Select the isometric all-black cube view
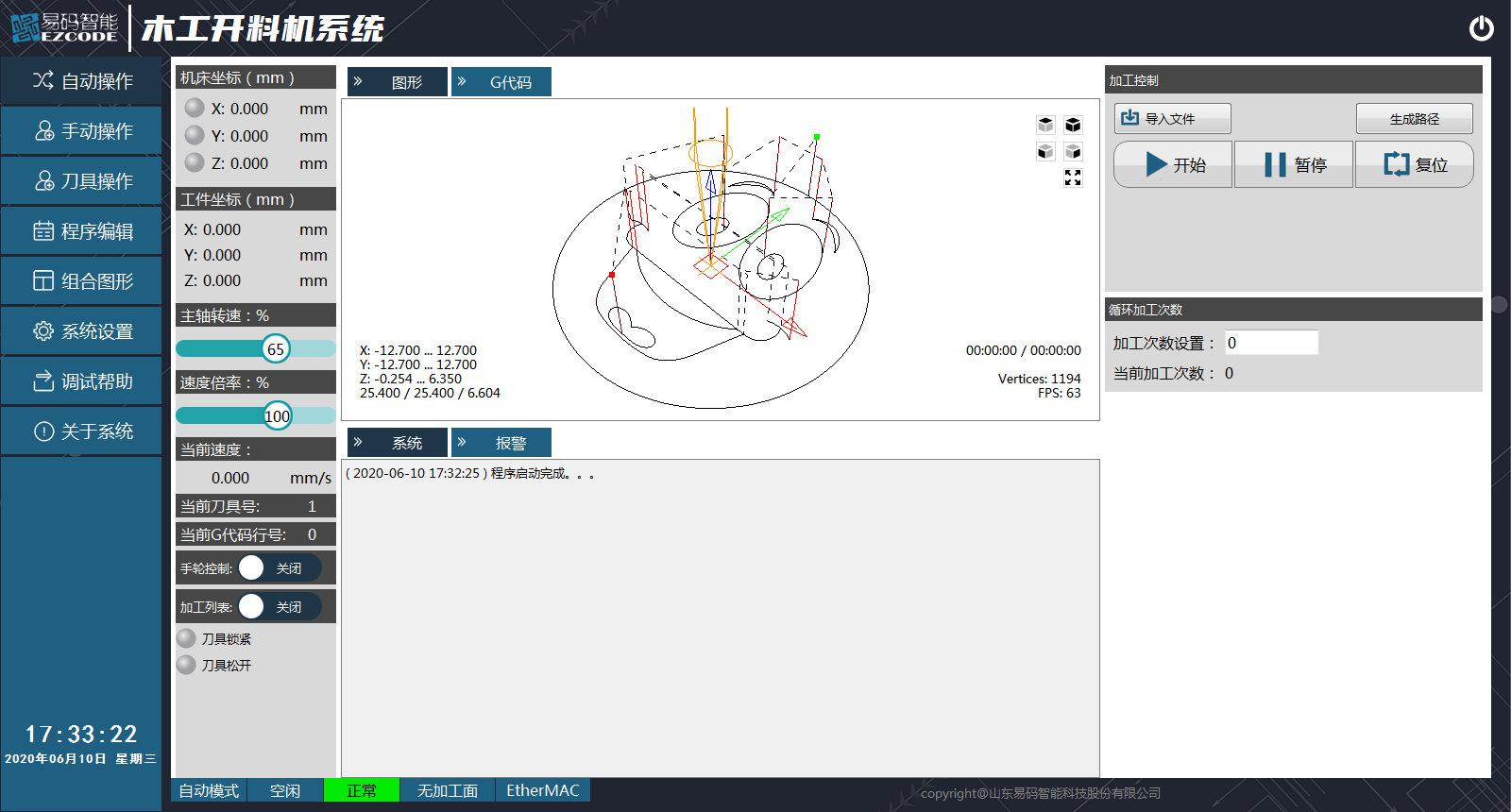Viewport: 1511px width, 812px height. [1073, 125]
